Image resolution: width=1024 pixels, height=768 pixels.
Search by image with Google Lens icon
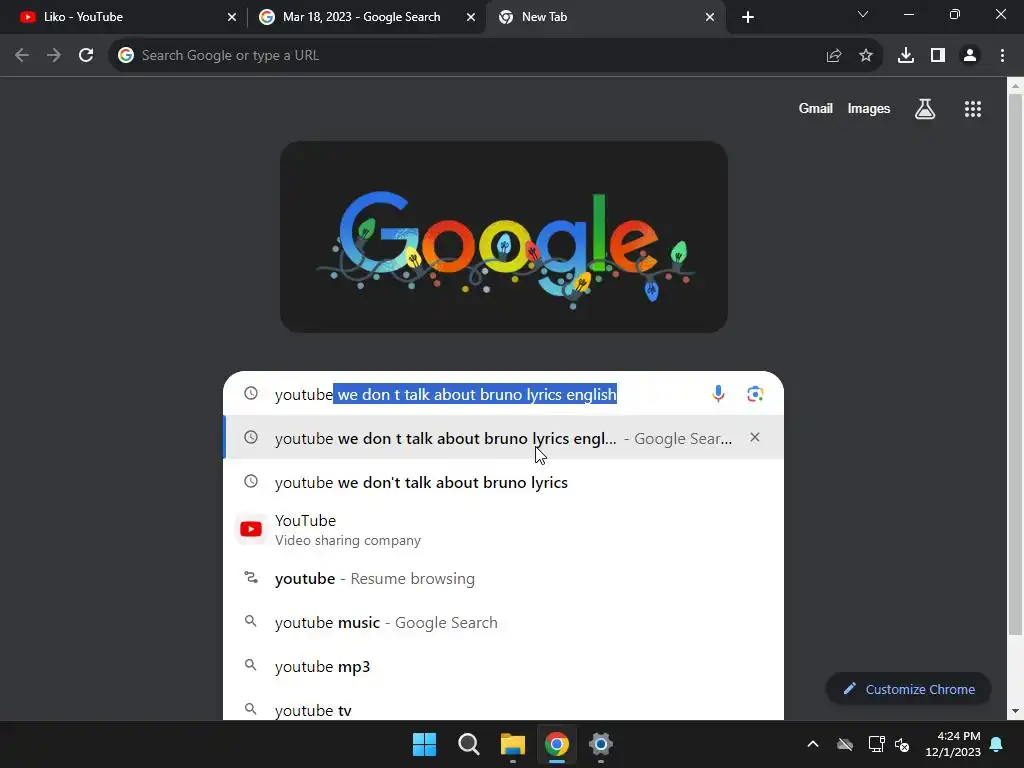point(755,394)
